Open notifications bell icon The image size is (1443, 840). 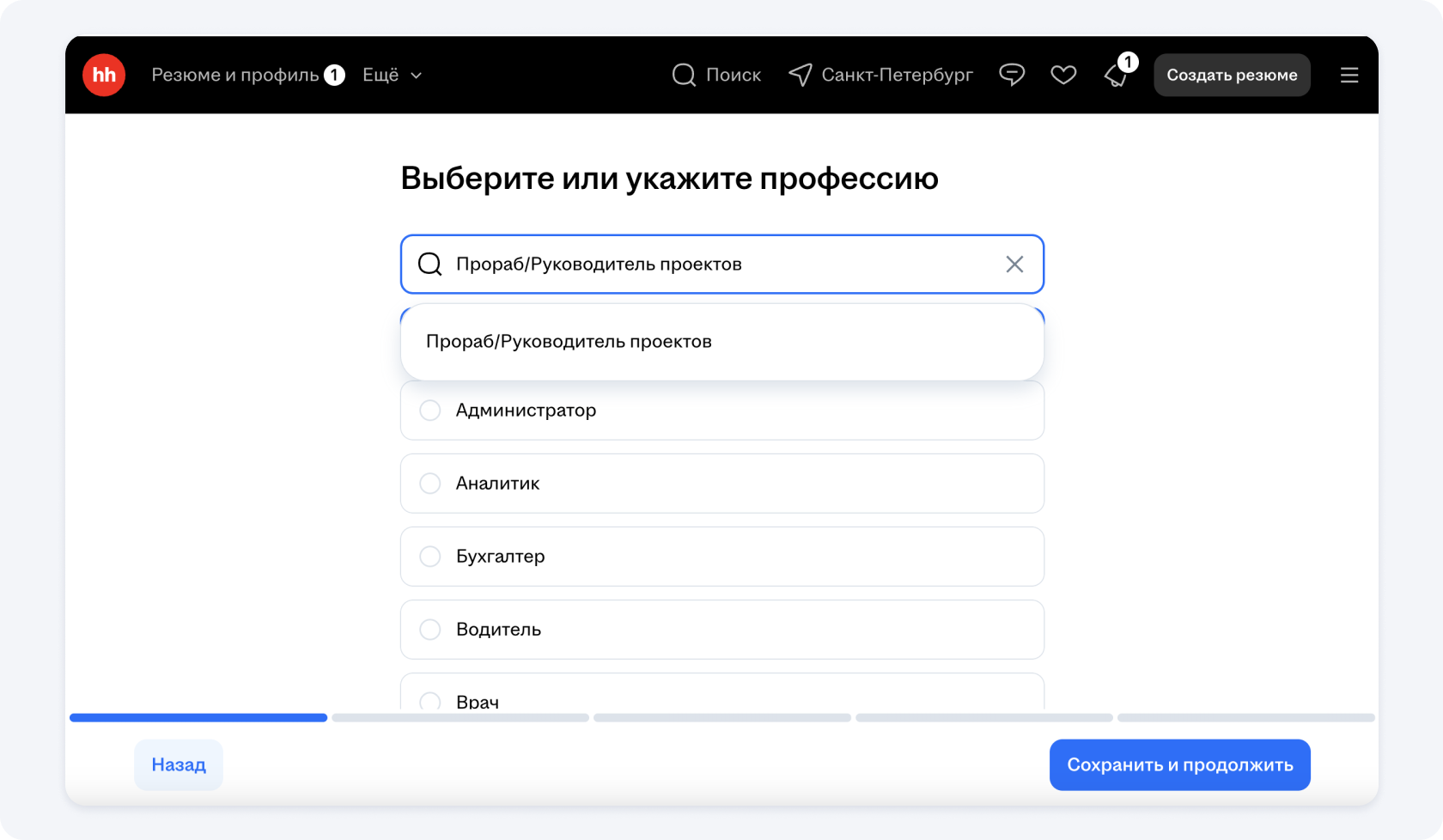point(1116,76)
